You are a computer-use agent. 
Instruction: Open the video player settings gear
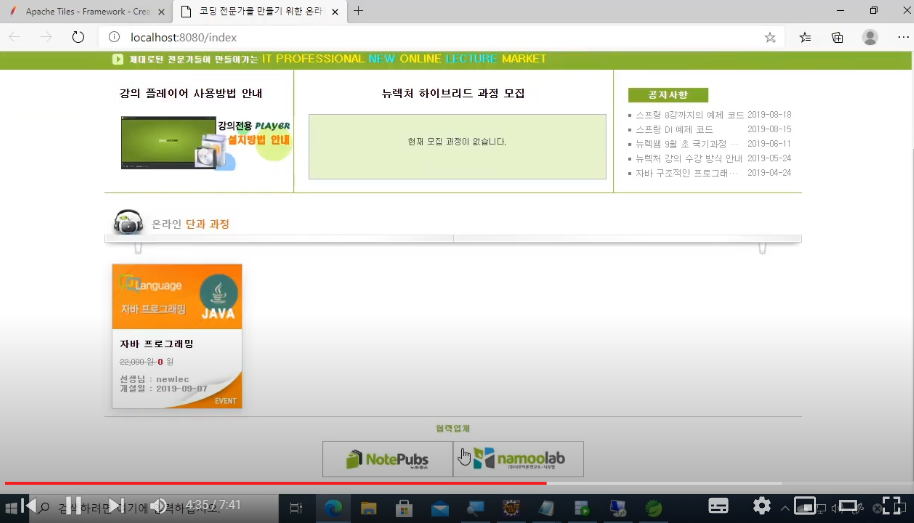coord(761,506)
